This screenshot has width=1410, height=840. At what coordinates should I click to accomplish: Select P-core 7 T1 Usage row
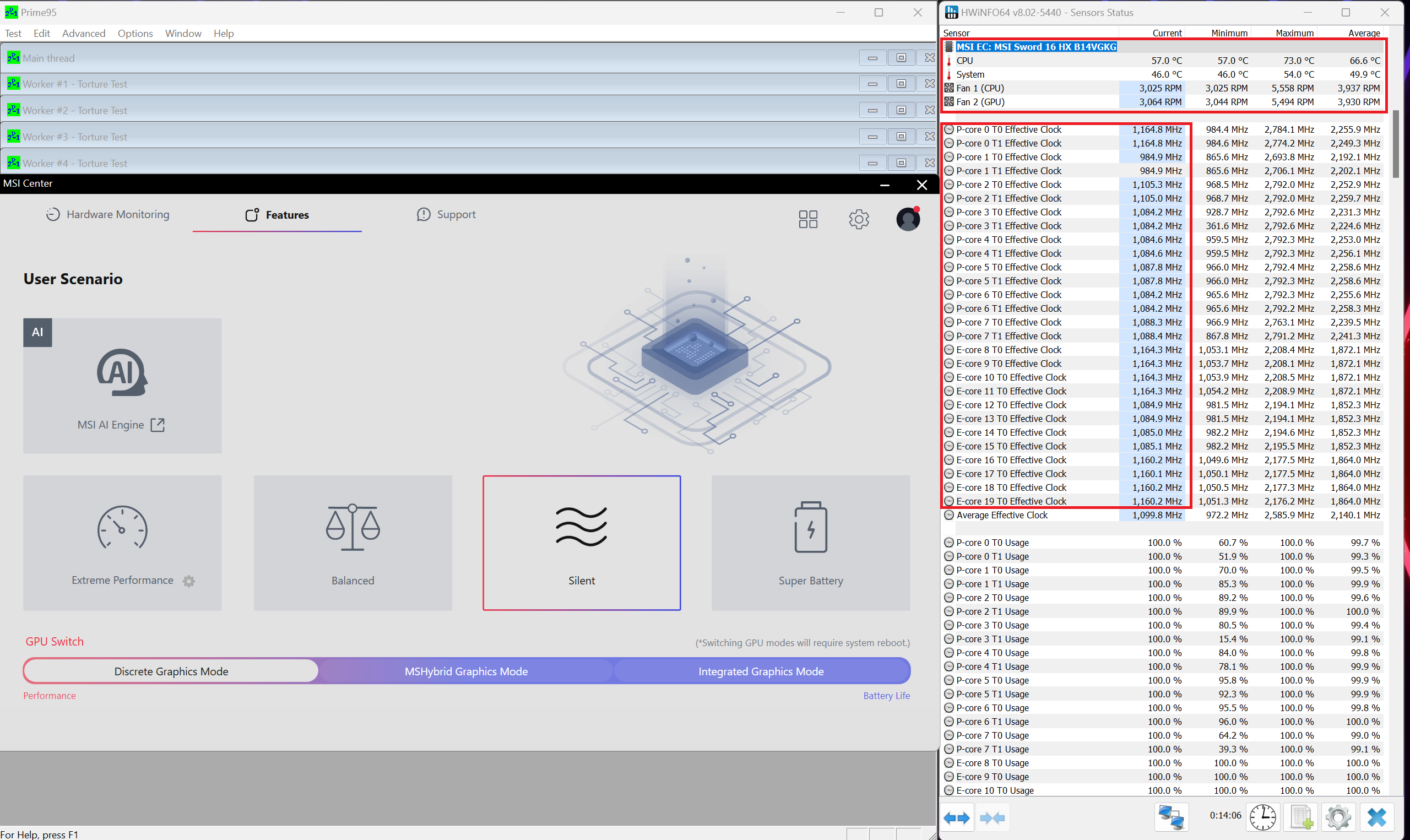pyautogui.click(x=1163, y=750)
